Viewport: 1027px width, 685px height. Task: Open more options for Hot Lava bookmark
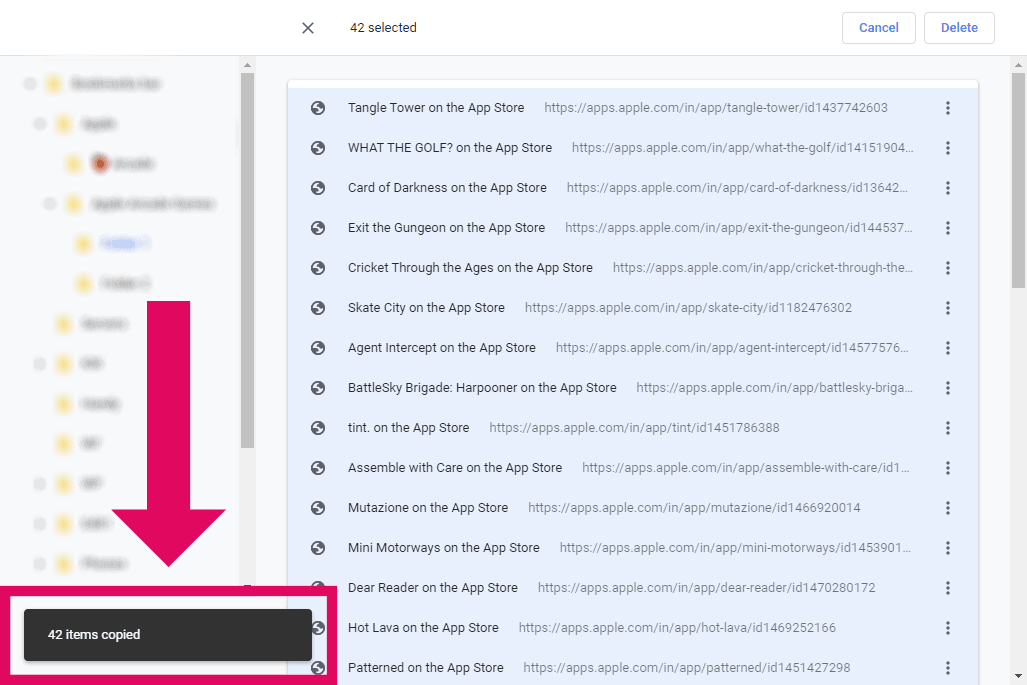[x=948, y=627]
